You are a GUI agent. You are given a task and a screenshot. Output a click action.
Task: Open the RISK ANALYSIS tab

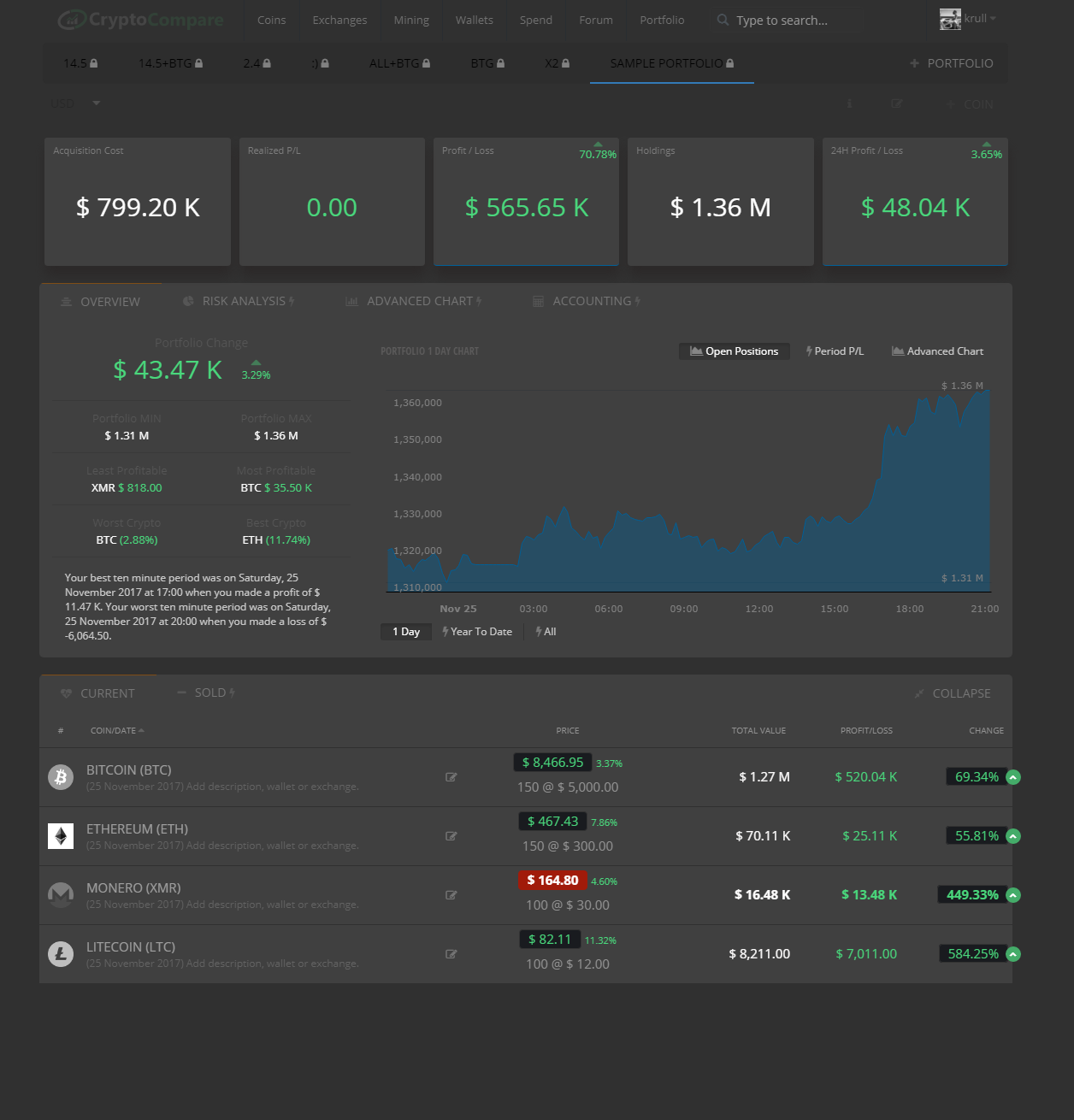[x=239, y=301]
